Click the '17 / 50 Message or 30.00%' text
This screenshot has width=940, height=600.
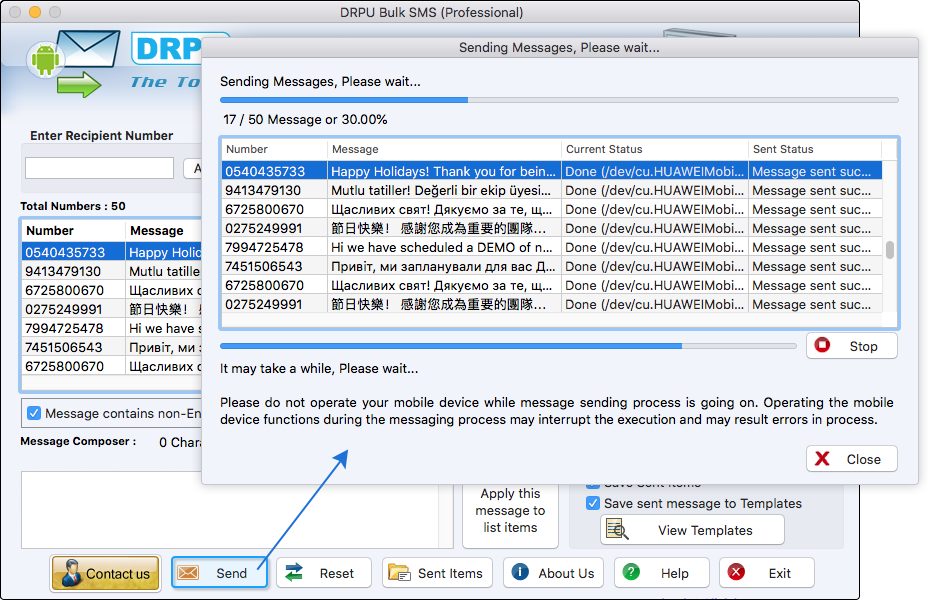click(x=305, y=119)
